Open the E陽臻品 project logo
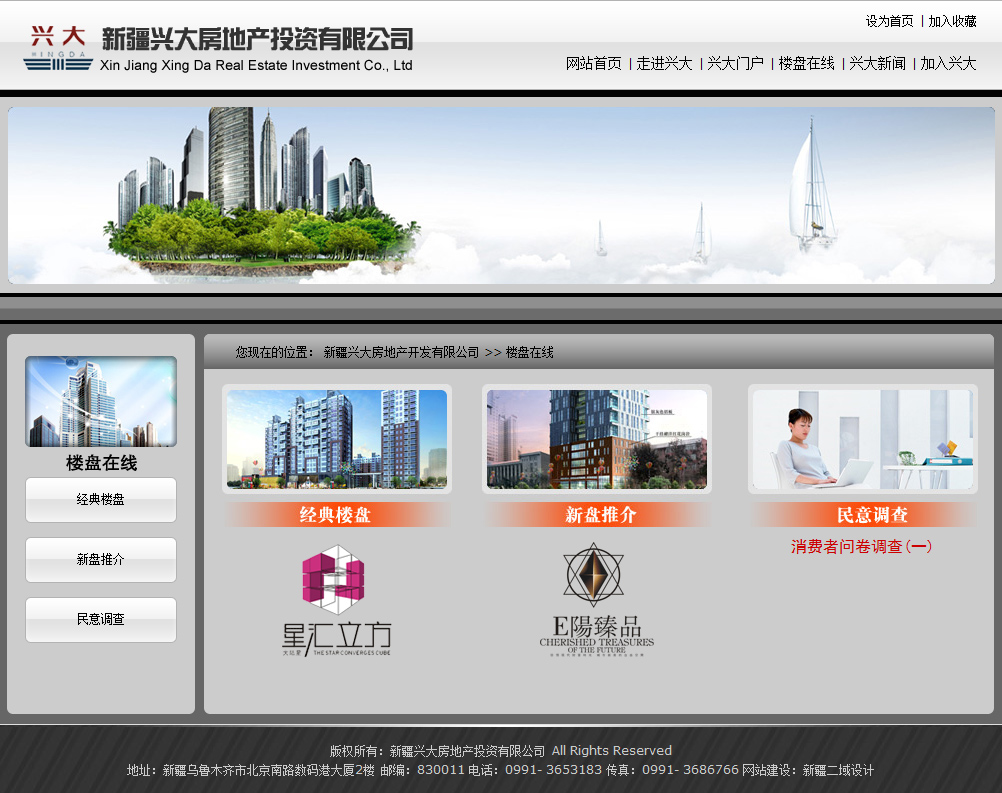Viewport: 1002px width, 793px height. point(596,599)
